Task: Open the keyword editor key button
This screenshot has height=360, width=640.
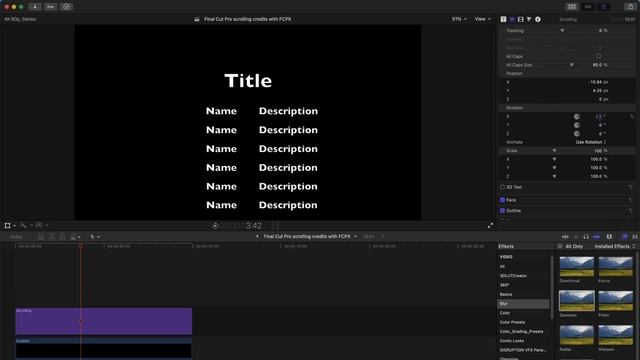Action: 51,7
